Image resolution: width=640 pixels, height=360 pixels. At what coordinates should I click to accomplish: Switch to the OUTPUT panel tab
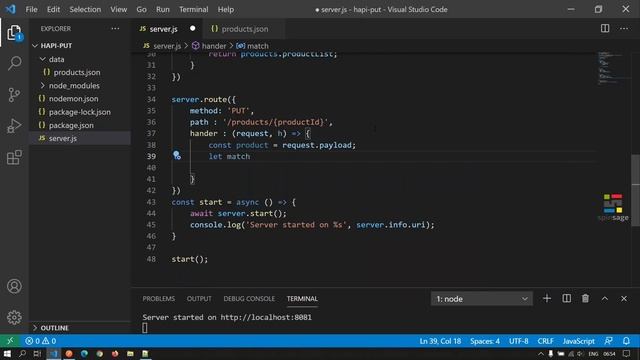pyautogui.click(x=199, y=299)
